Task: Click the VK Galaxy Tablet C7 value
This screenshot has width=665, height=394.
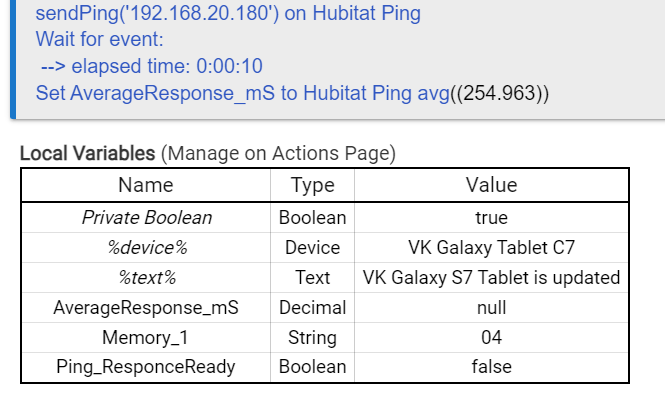Action: coord(492,248)
